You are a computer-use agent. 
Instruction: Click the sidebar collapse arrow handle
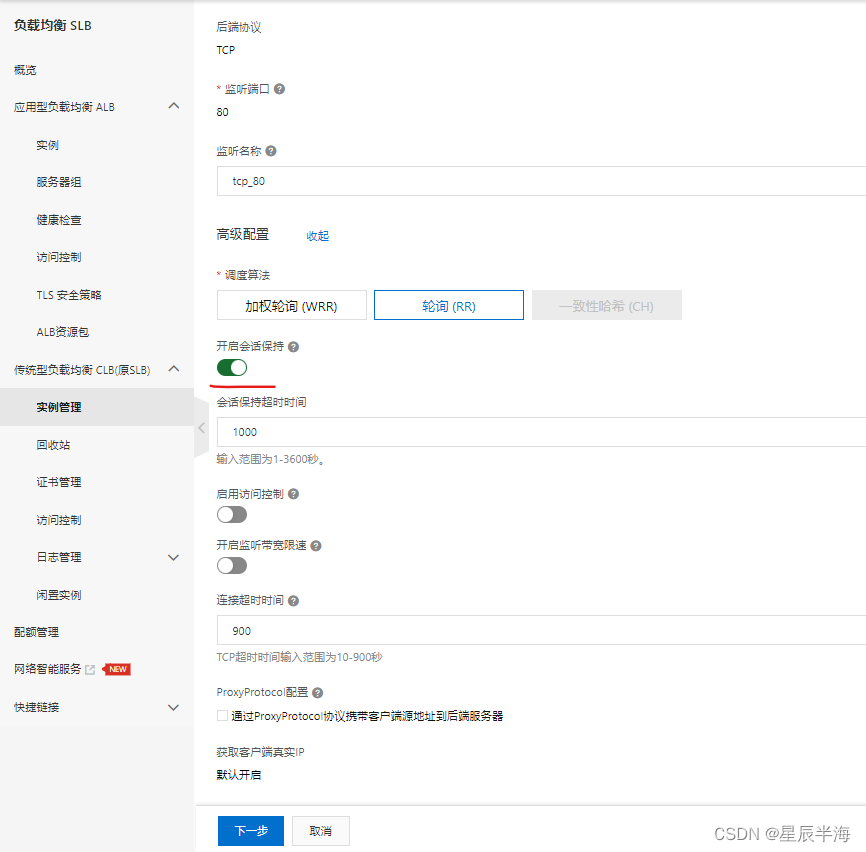point(202,428)
